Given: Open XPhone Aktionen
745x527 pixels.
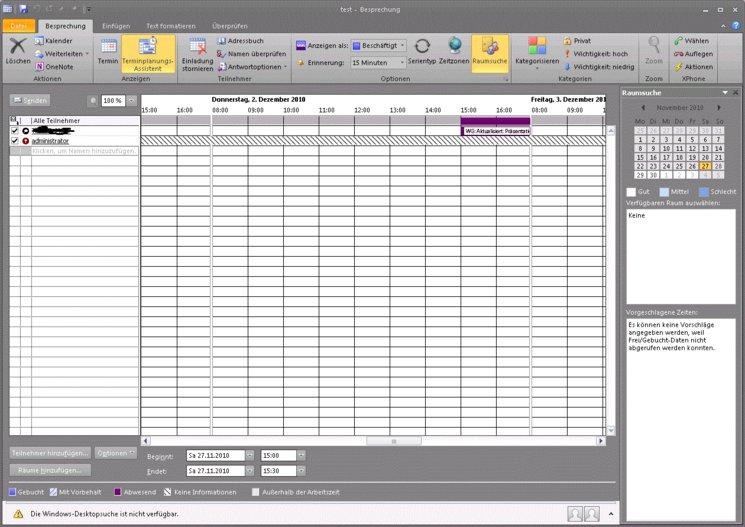Looking at the screenshot, I should (x=693, y=67).
